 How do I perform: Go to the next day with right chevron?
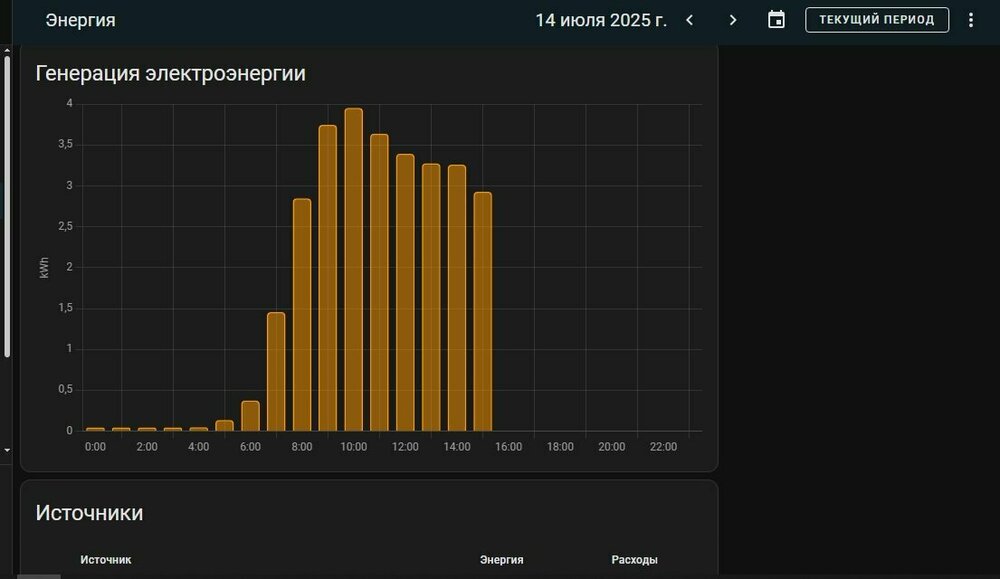pyautogui.click(x=733, y=20)
